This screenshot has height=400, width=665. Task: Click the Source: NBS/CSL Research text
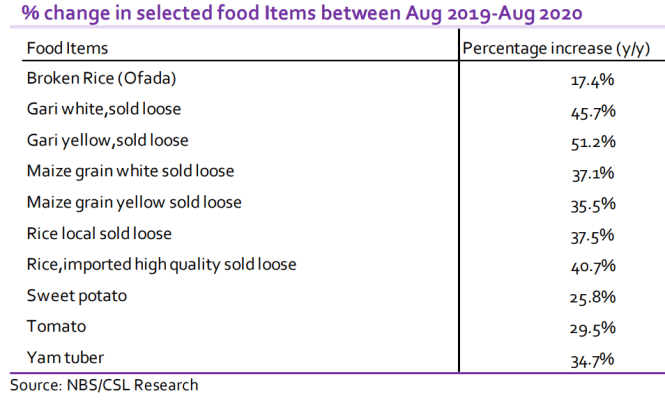click(x=104, y=385)
